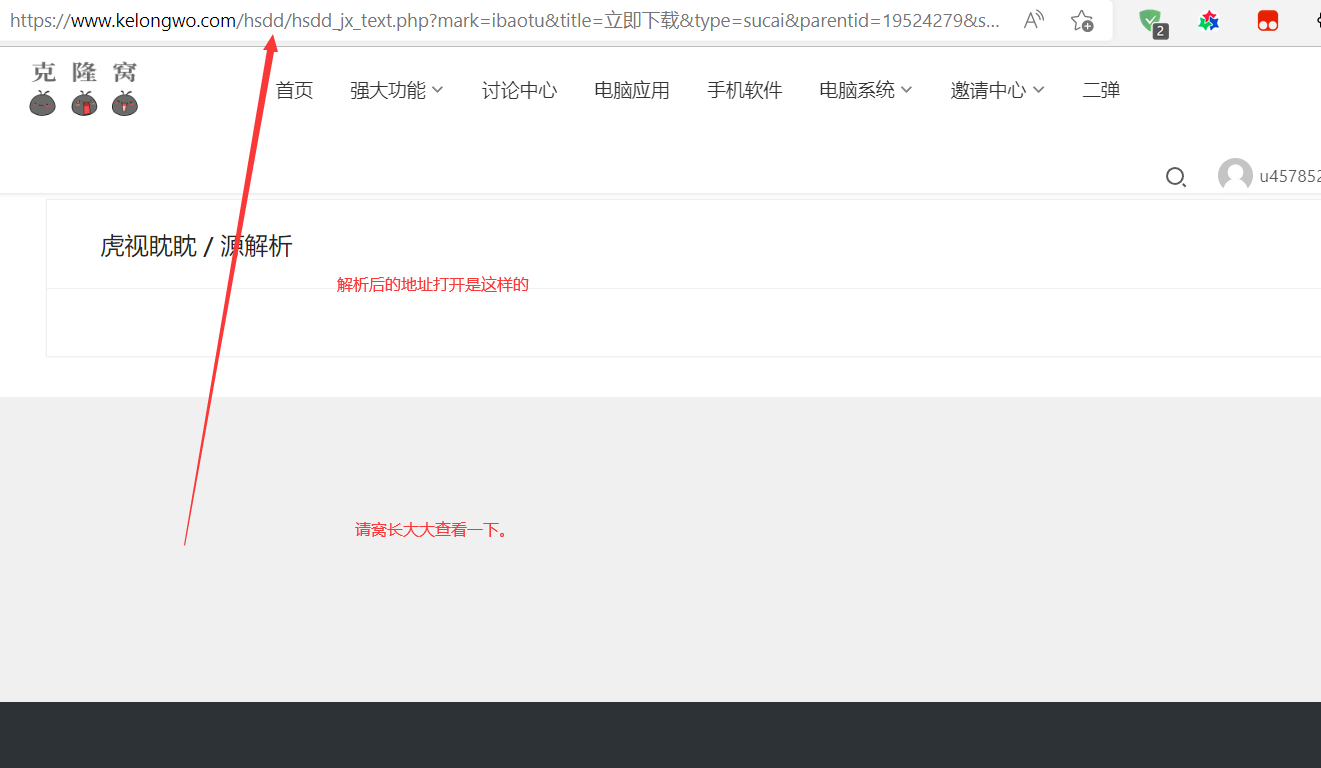Click the 虎视眈眈 / 源解析 heading
The image size is (1321, 768).
coord(196,246)
